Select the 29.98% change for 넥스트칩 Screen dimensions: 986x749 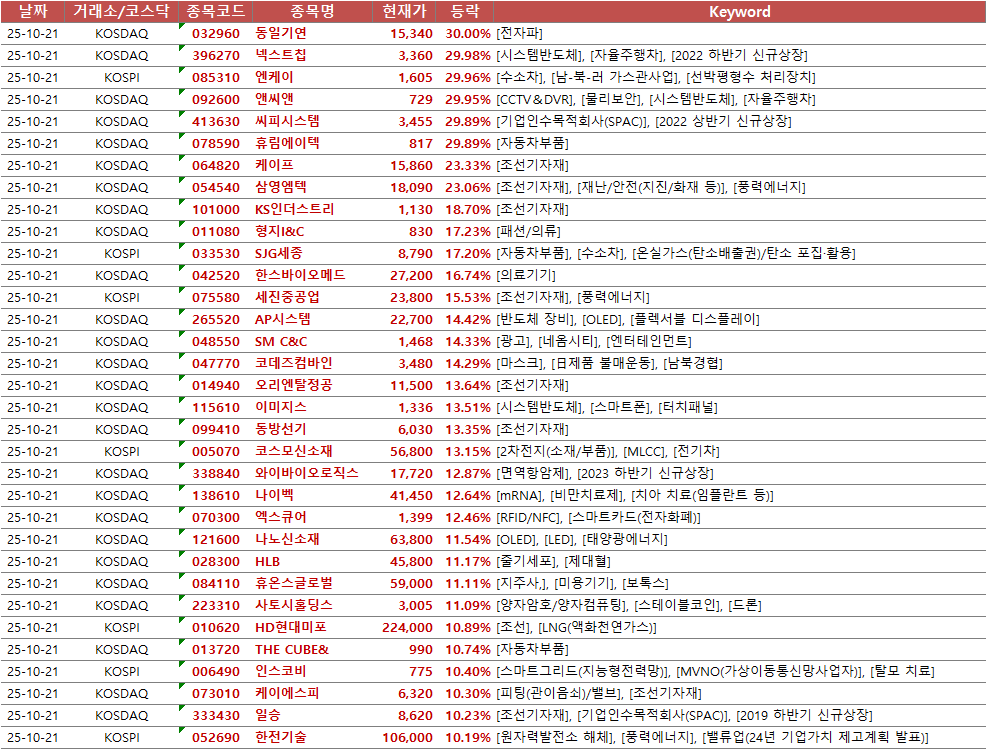[468, 55]
